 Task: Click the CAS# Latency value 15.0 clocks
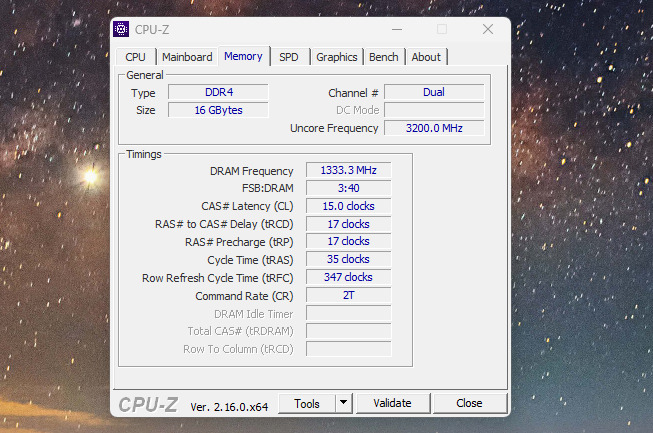pyautogui.click(x=349, y=206)
